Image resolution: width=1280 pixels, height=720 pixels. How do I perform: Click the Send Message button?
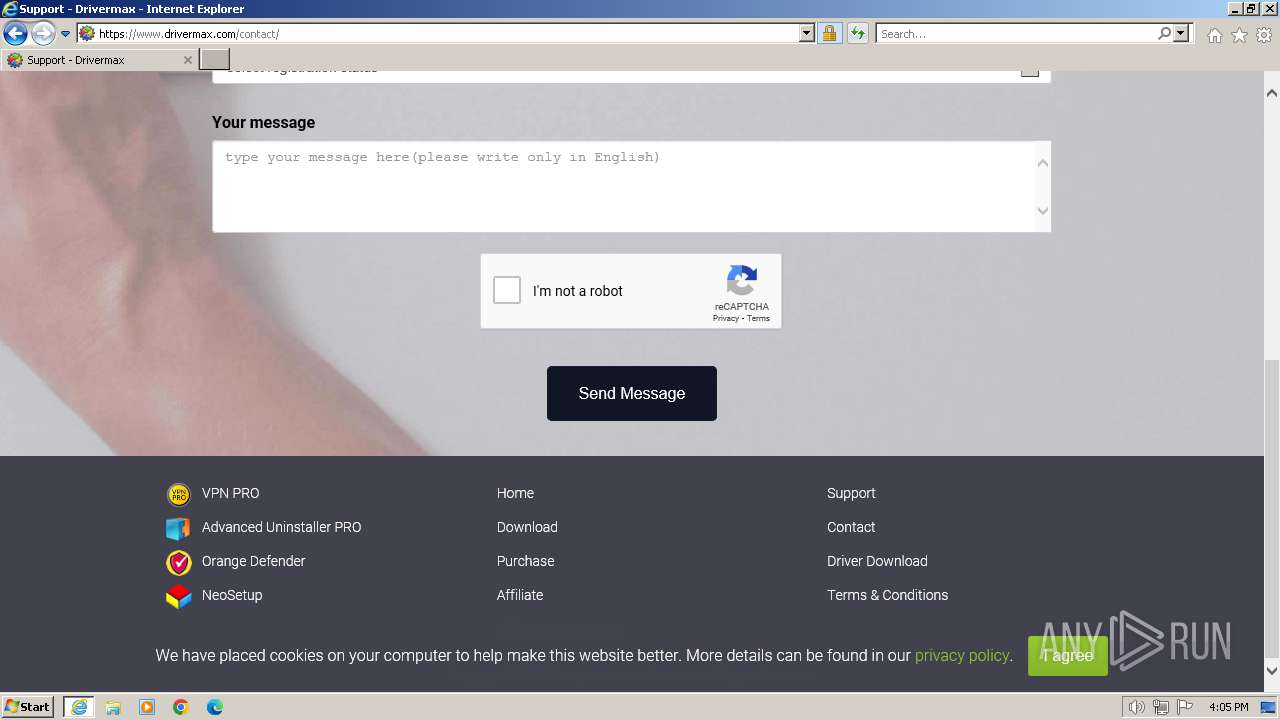coord(631,393)
